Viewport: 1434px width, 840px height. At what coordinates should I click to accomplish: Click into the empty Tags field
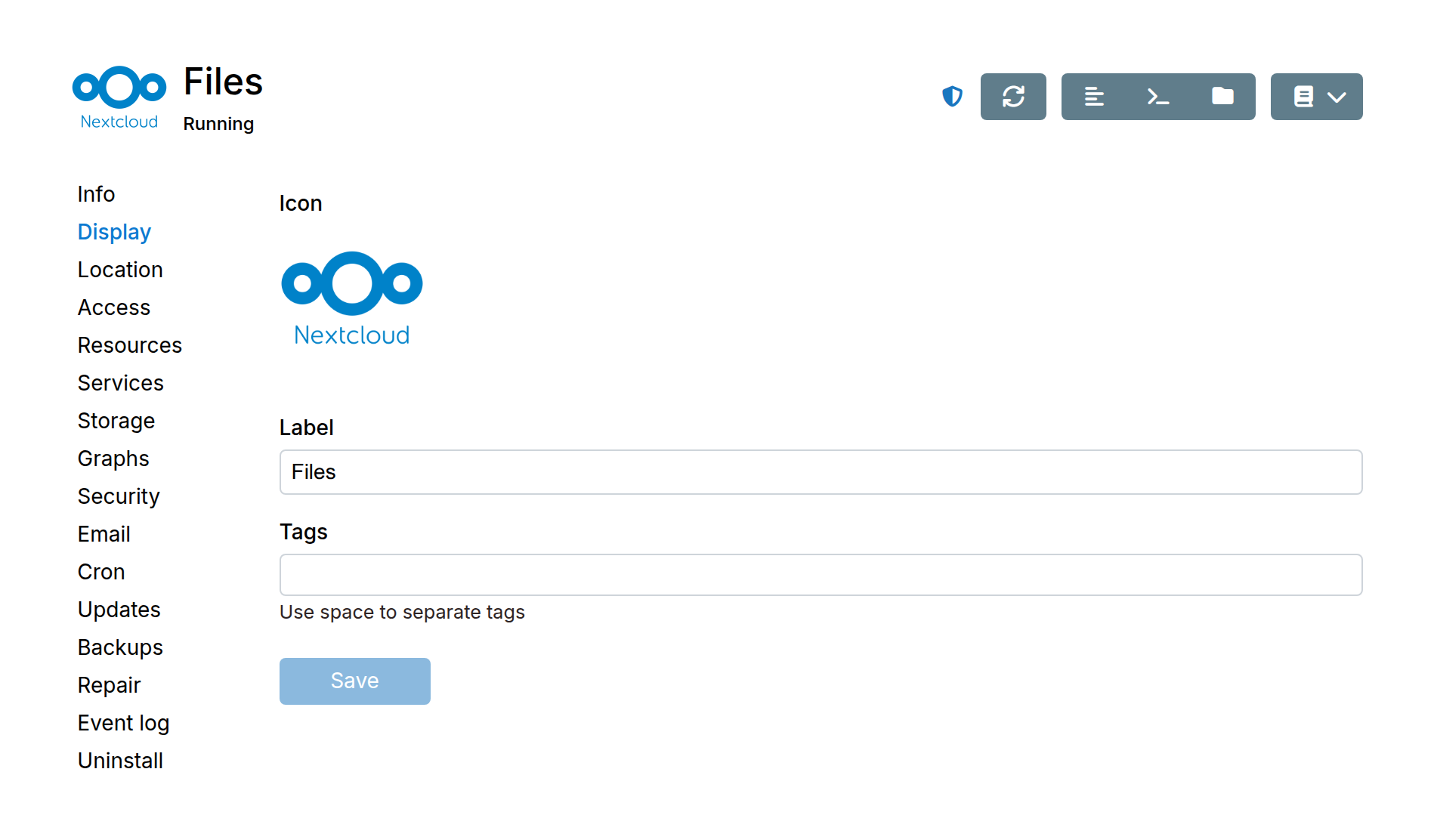tap(821, 575)
